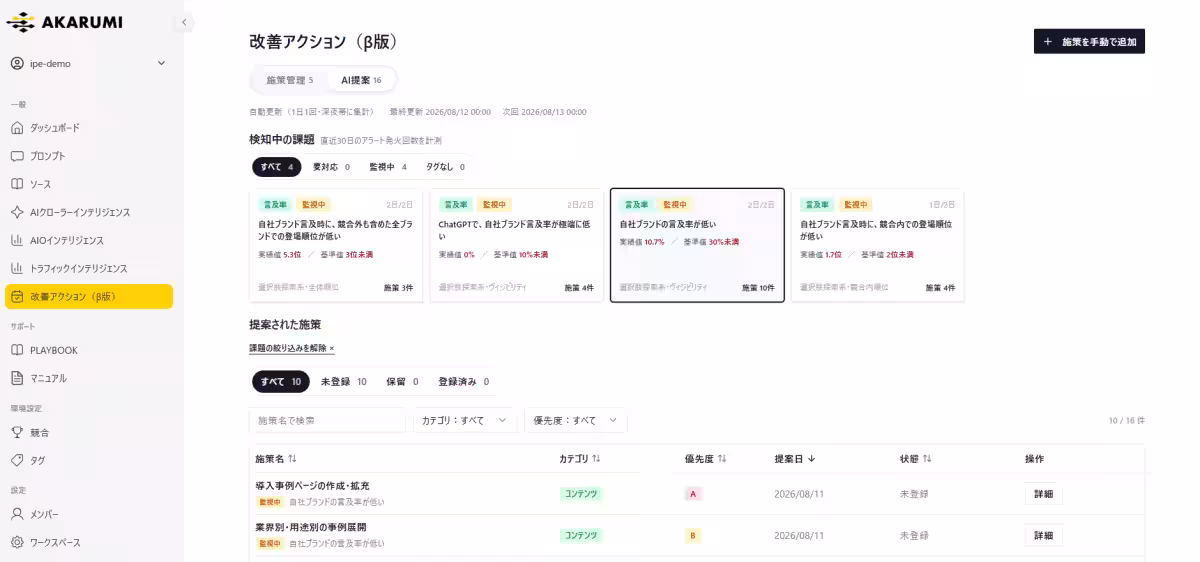Click the 導入事例ページの作成・拡充 row title
The width and height of the screenshot is (1200, 562).
(x=312, y=486)
